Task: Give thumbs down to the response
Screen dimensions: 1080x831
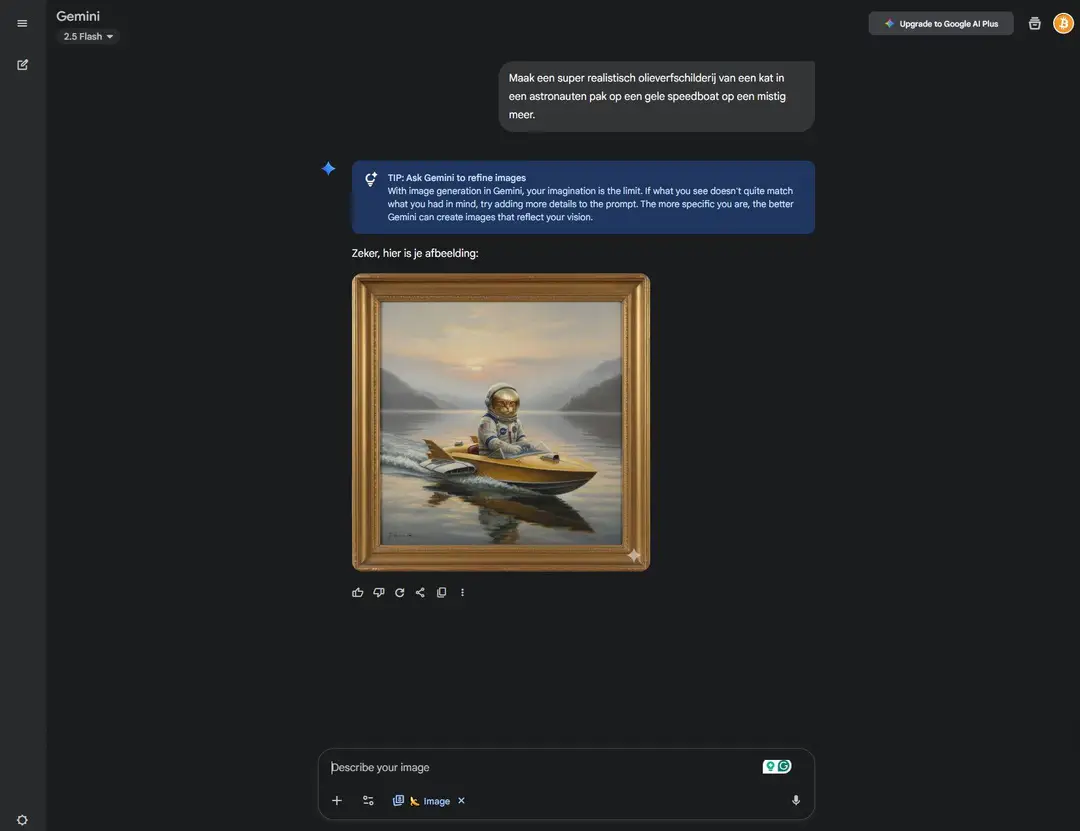Action: click(x=379, y=593)
